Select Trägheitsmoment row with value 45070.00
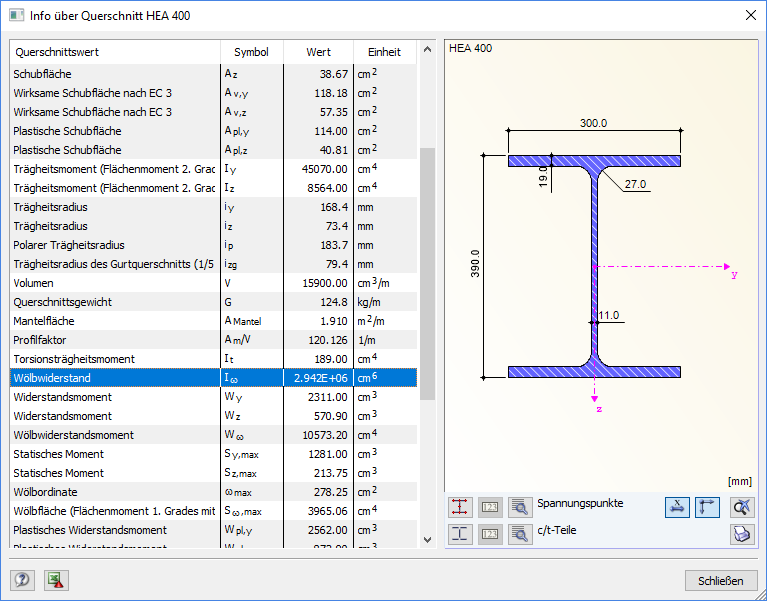This screenshot has height=601, width=767. [213, 169]
